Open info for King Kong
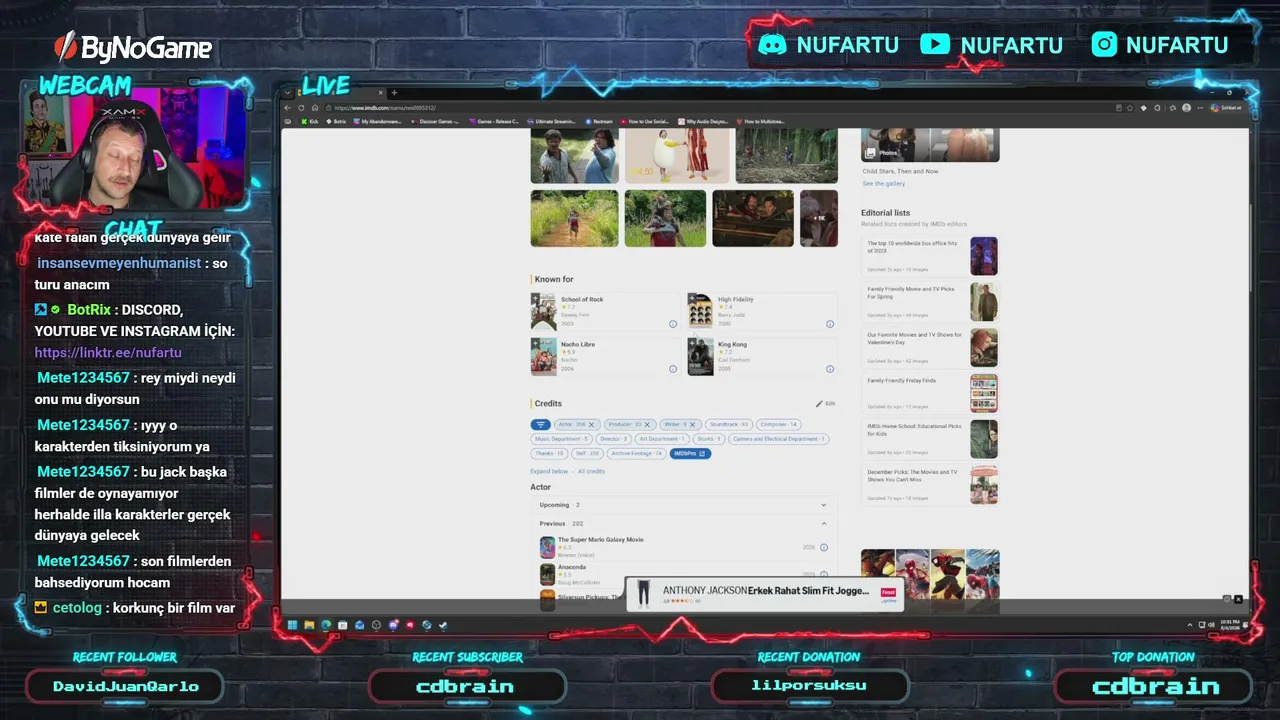The height and width of the screenshot is (720, 1280). (x=830, y=369)
